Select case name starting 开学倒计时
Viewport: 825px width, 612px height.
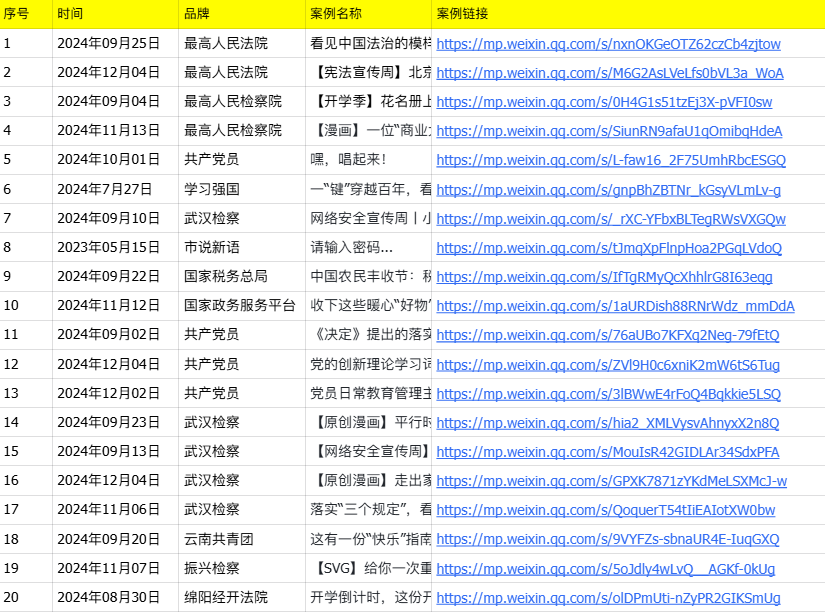pyautogui.click(x=368, y=597)
